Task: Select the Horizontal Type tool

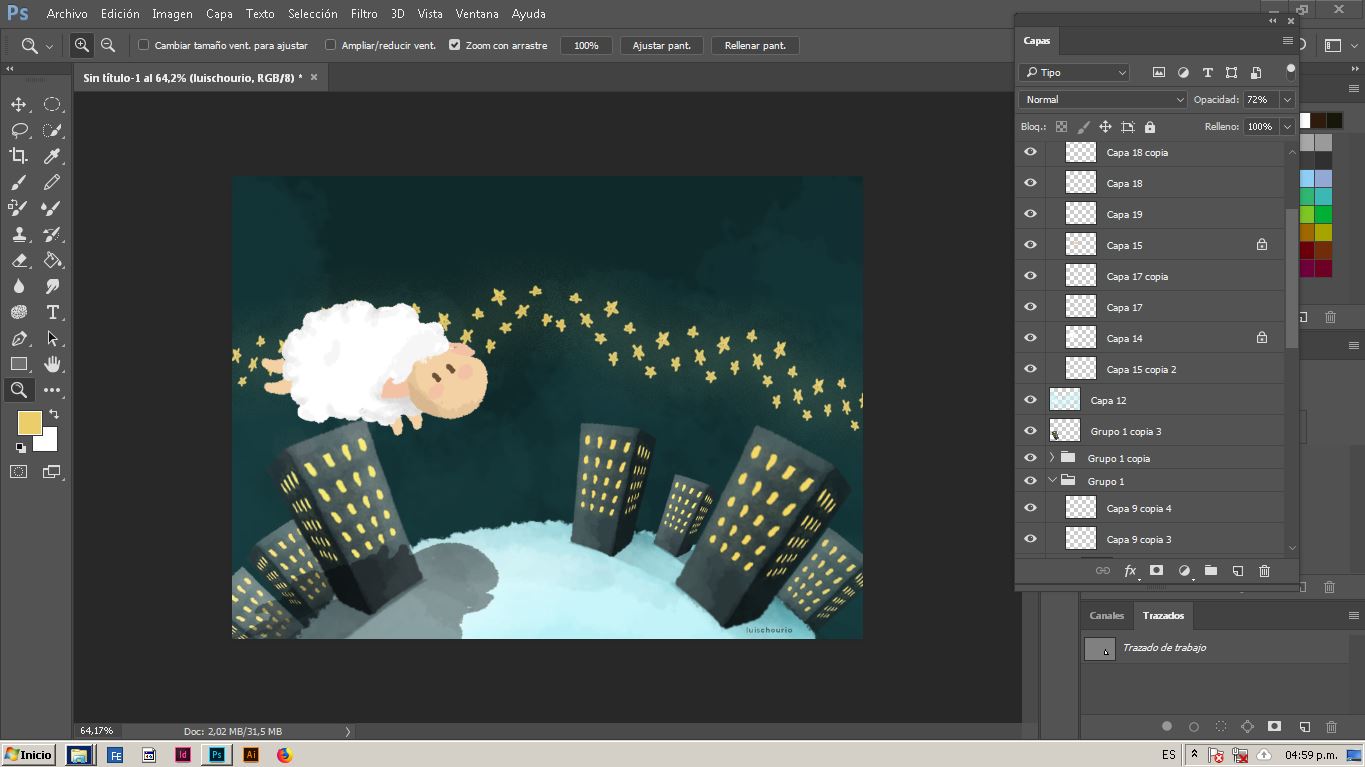Action: click(x=52, y=312)
